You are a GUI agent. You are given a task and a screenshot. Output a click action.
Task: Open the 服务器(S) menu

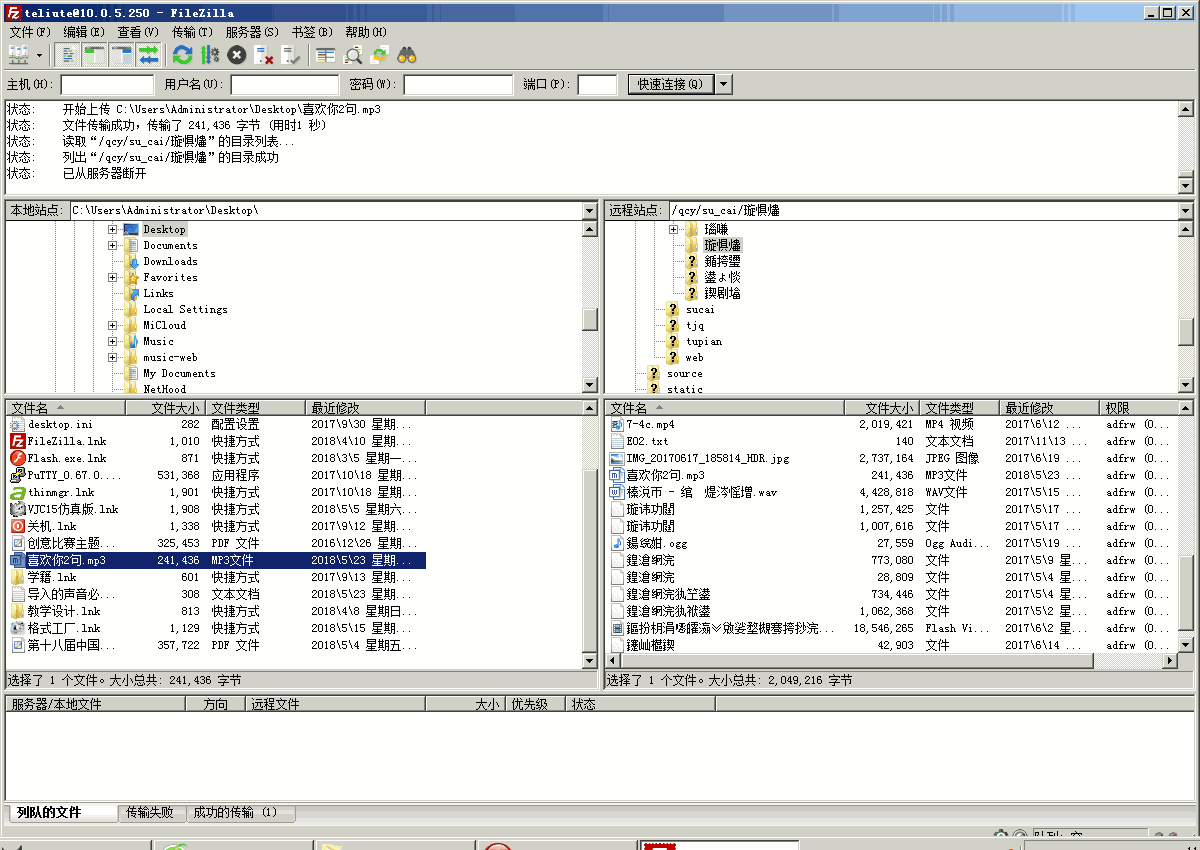click(x=252, y=32)
